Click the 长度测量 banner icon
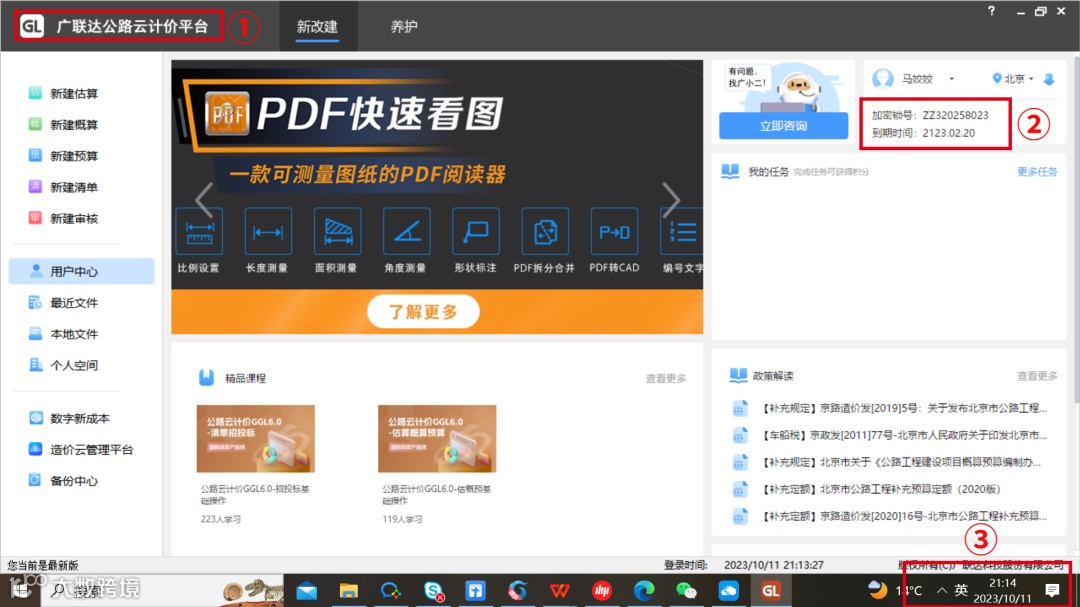 [x=268, y=232]
